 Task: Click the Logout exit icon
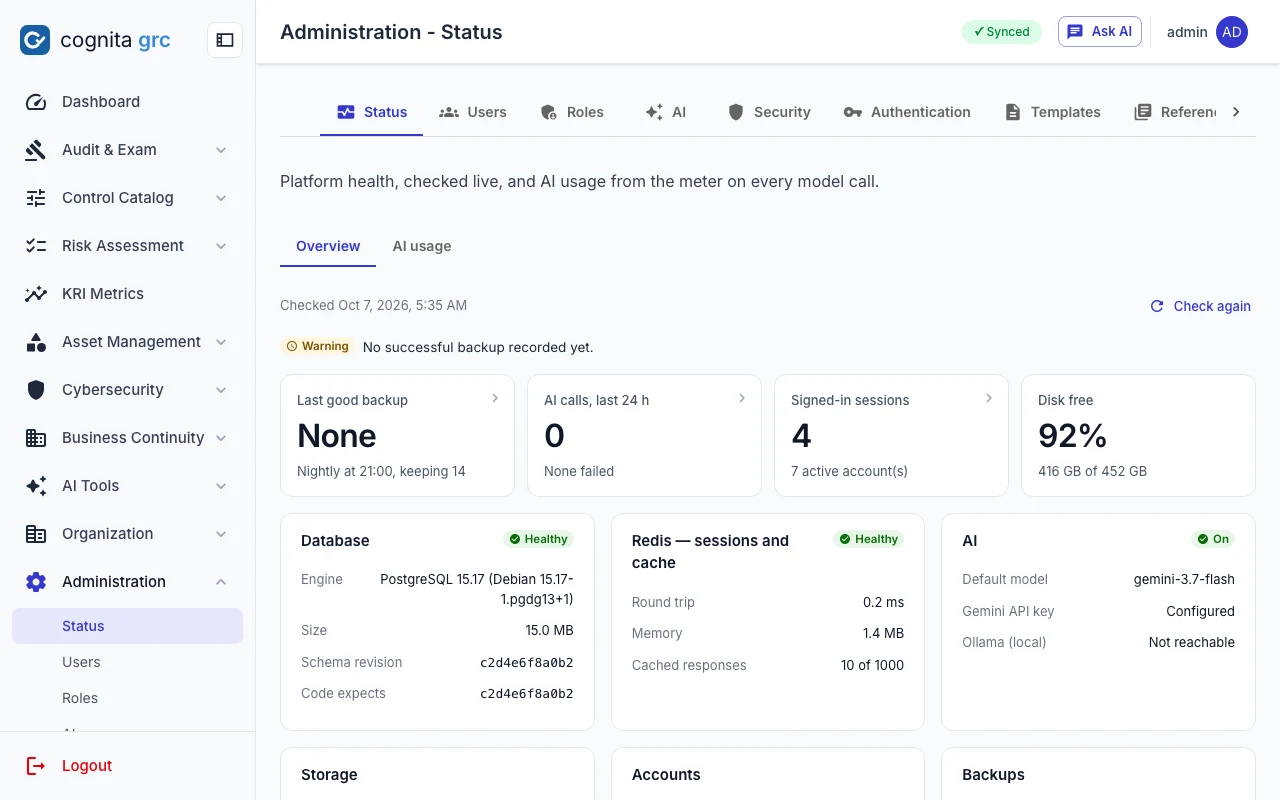click(36, 766)
